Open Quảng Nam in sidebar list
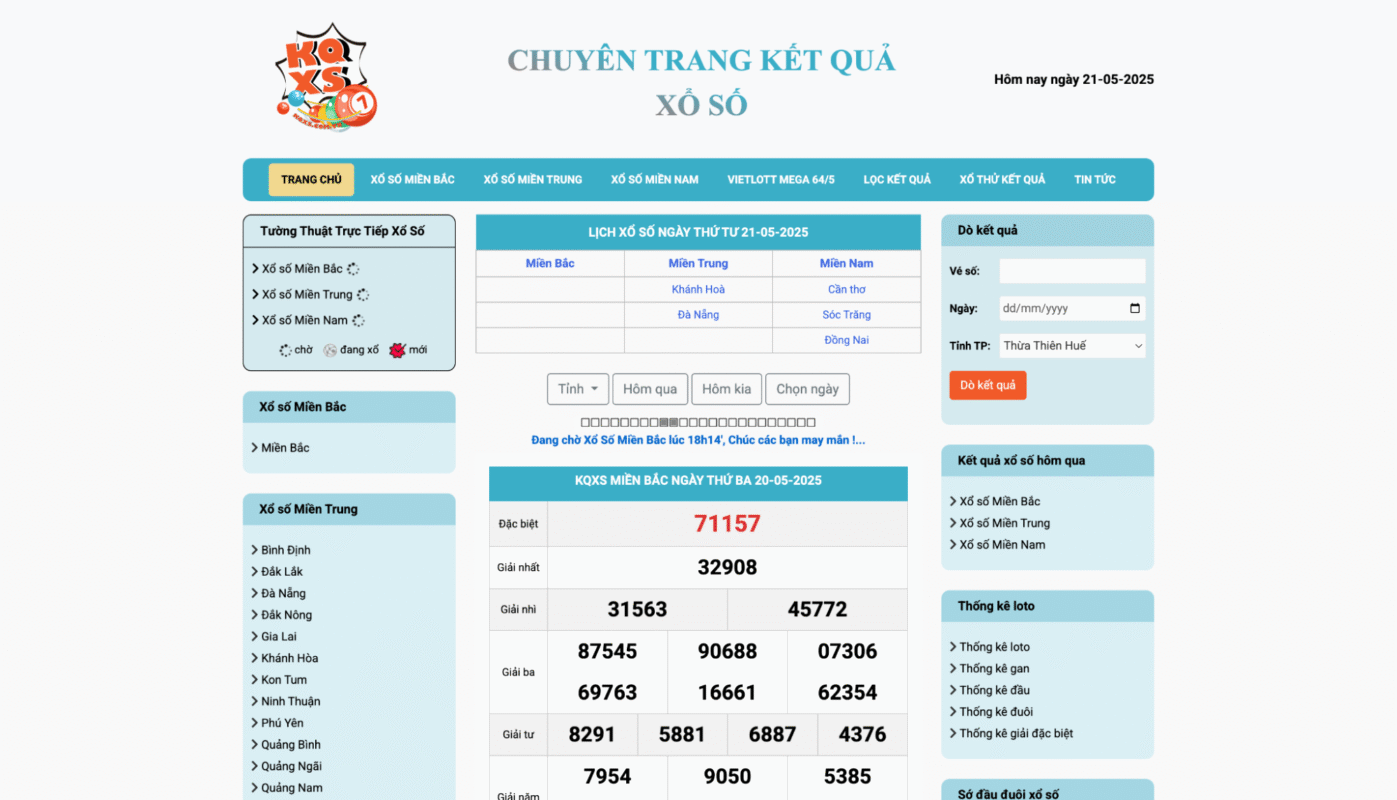Viewport: 1397px width, 800px height. (x=292, y=788)
